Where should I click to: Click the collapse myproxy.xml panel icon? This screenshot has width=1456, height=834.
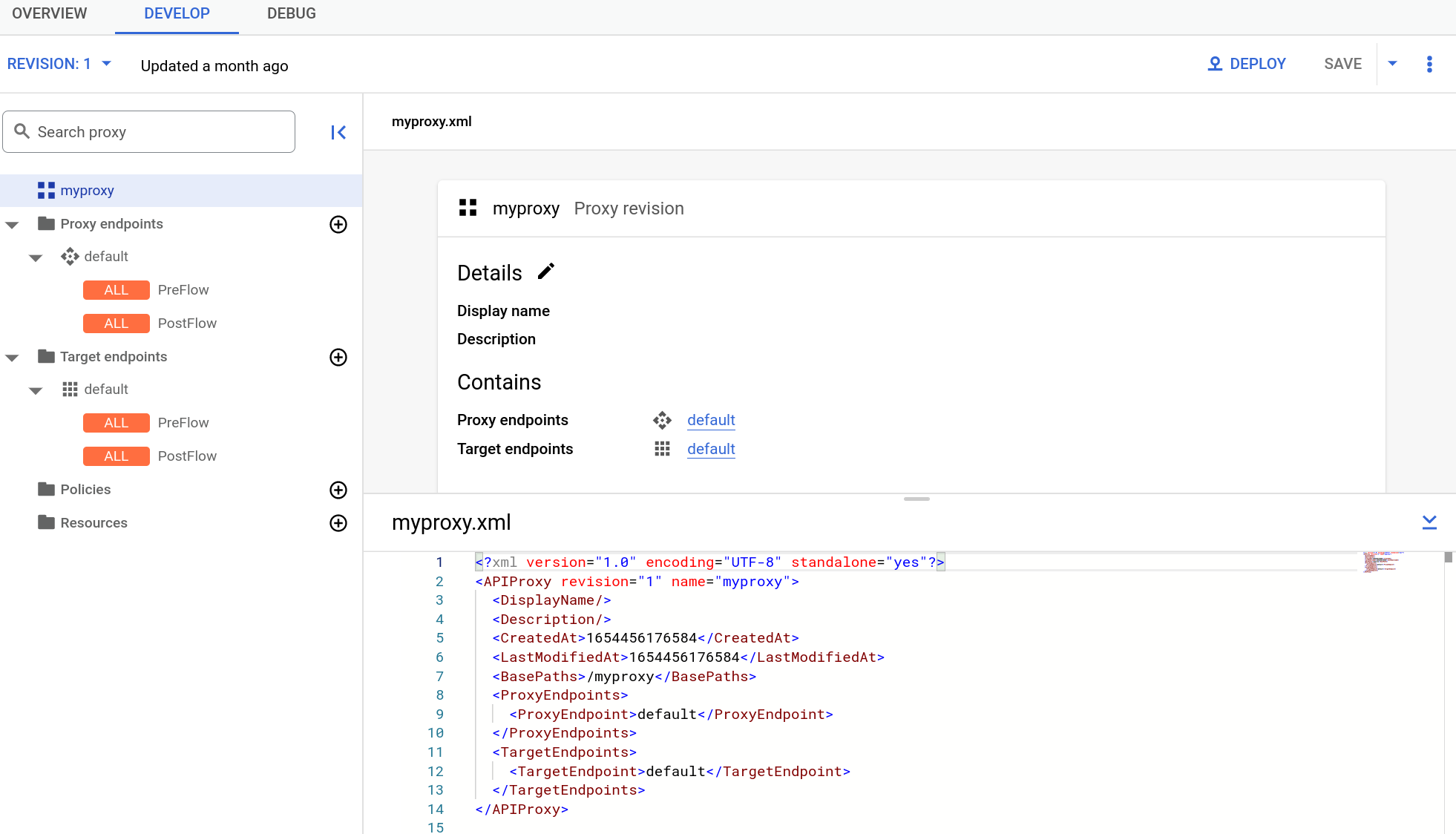coord(1430,522)
